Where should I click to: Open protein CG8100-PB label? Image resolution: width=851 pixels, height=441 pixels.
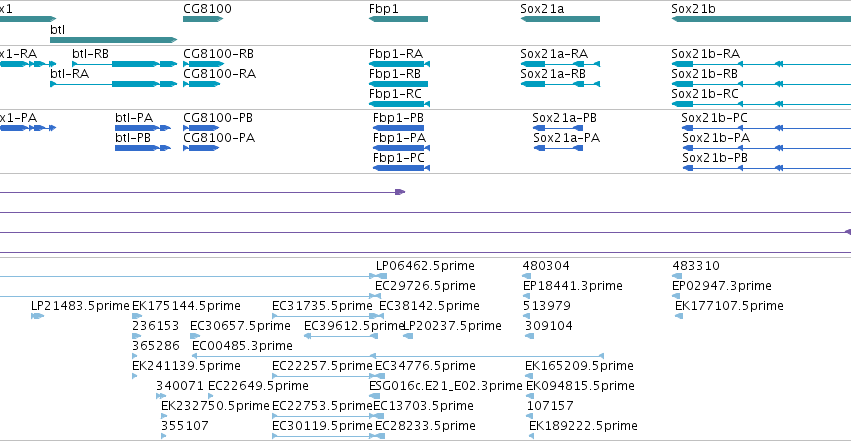218,118
